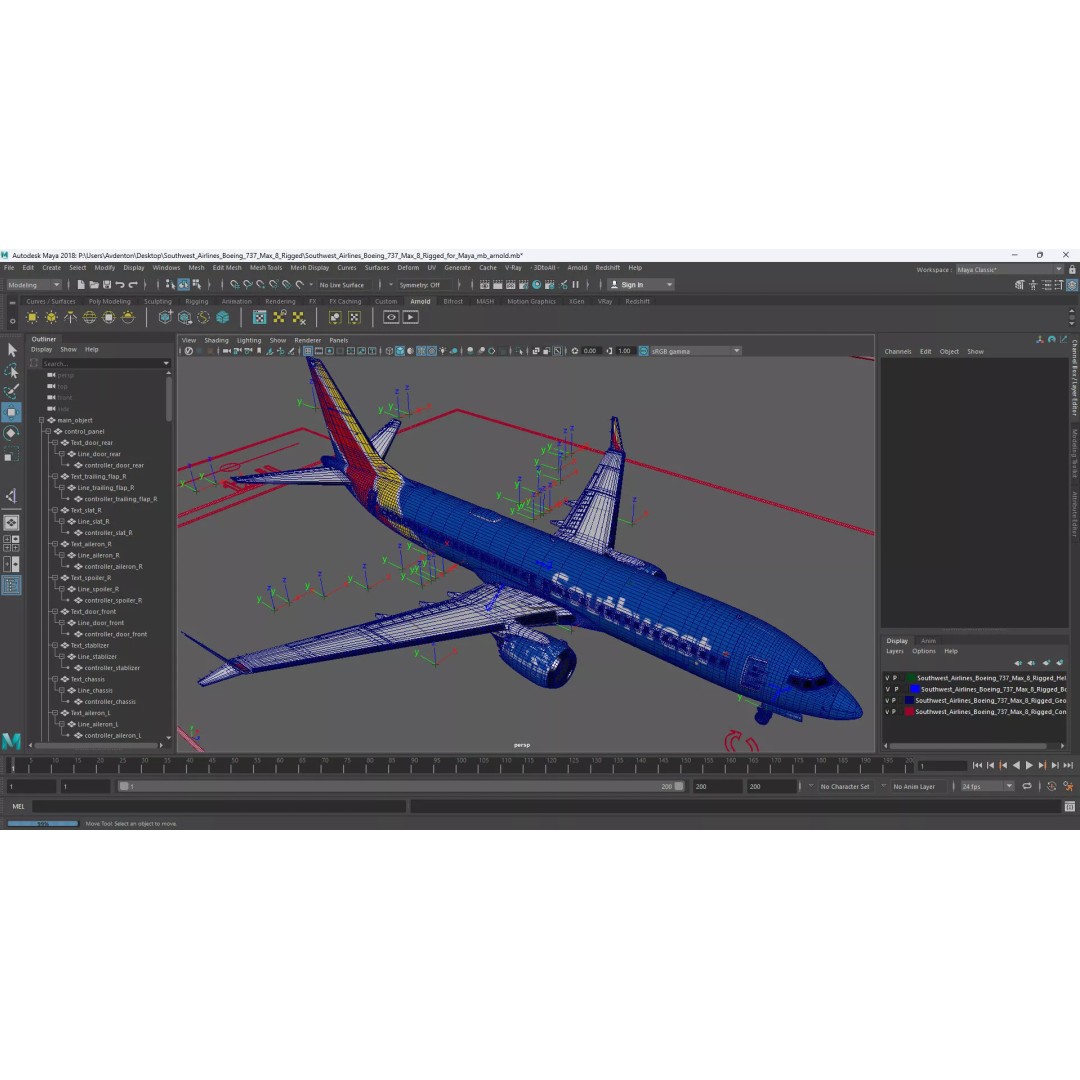Collapse control_panel node in Outliner

pos(48,431)
